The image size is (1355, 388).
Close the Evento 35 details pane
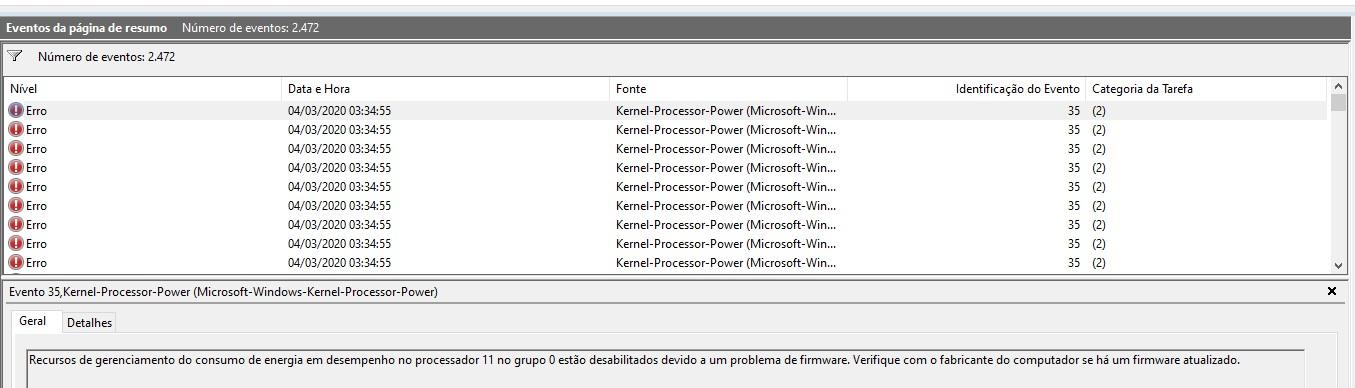(x=1331, y=291)
